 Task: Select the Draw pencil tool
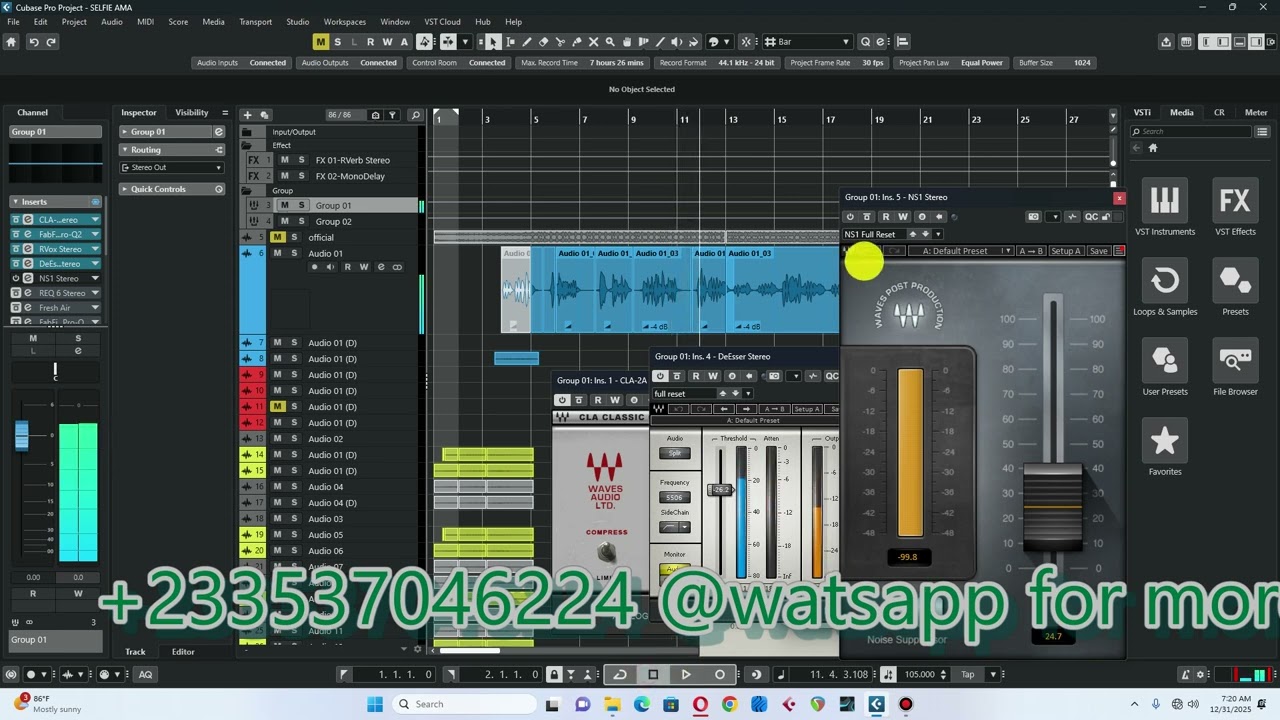click(x=527, y=42)
